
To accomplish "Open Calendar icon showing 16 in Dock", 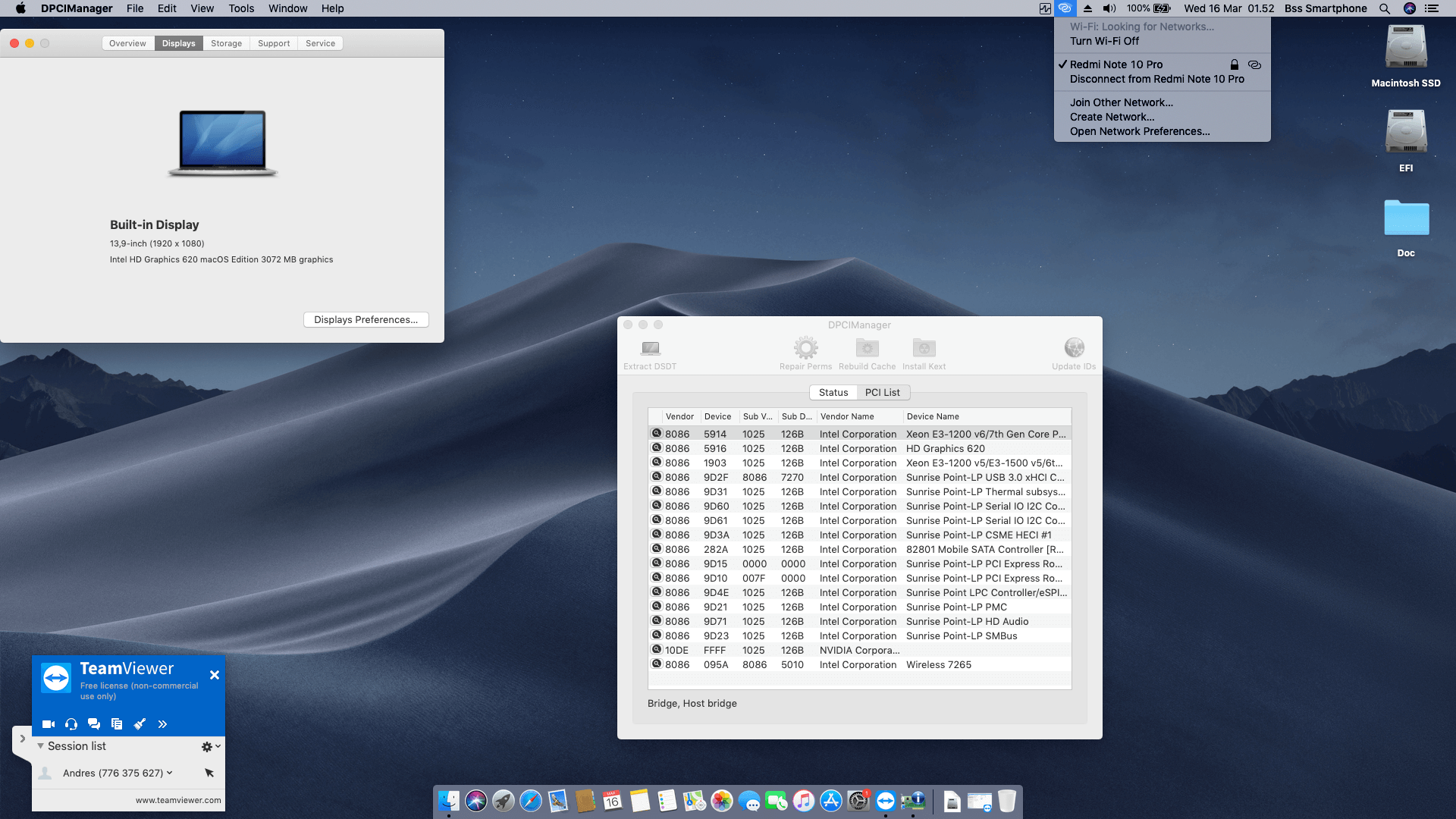I will click(613, 801).
